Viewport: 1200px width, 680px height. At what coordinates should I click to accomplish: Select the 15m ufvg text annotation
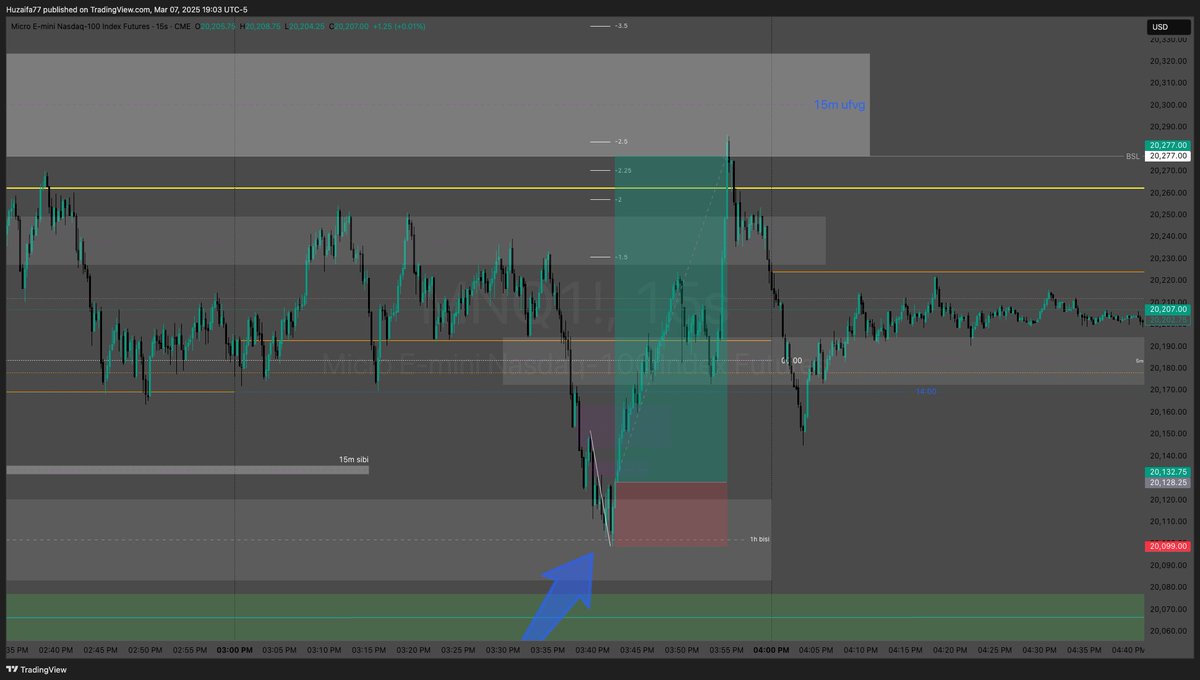839,104
